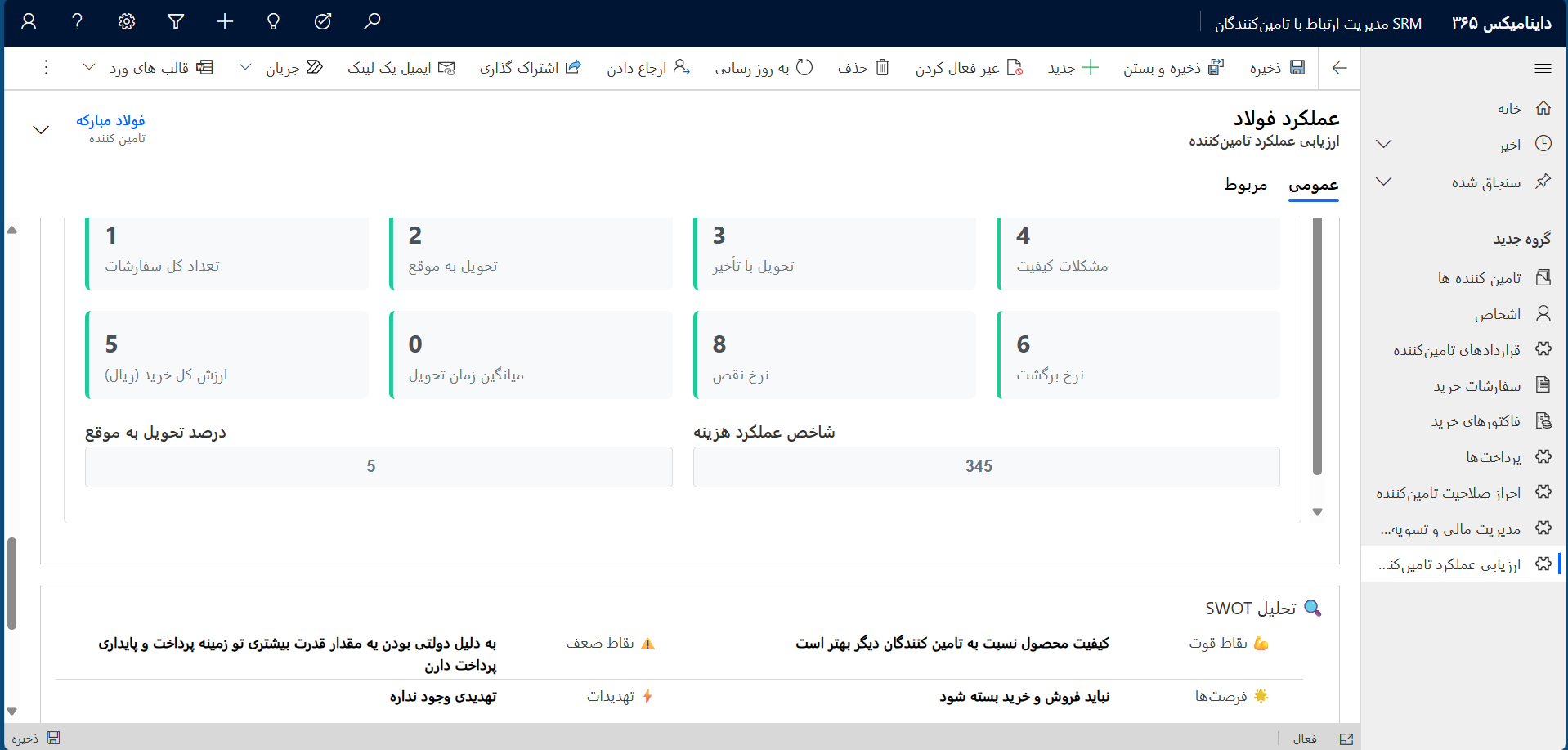Viewport: 1568px width, 750px height.
Task: Toggle the hamburger navigation menu
Action: pyautogui.click(x=1543, y=68)
